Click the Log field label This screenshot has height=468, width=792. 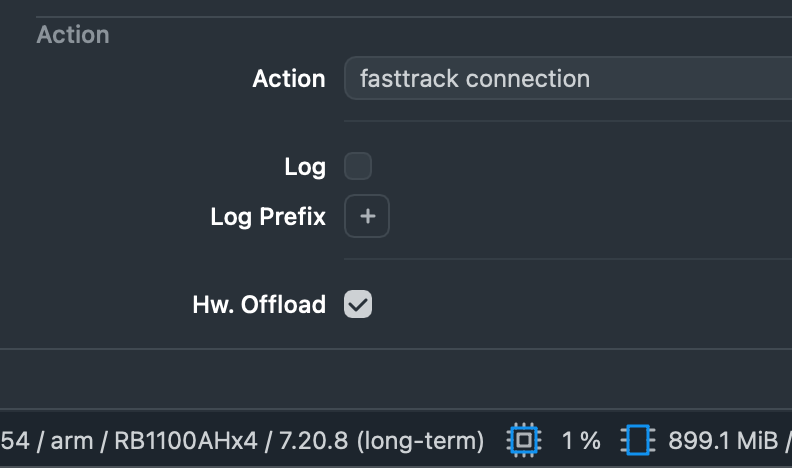click(x=305, y=167)
